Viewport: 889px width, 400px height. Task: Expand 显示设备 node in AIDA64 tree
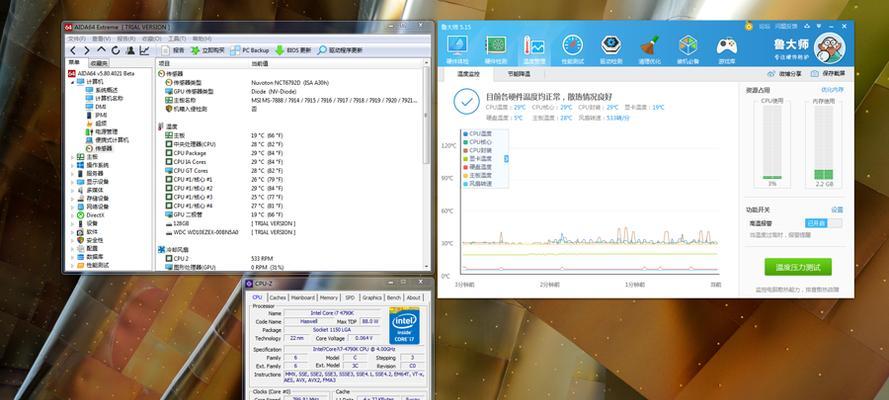pos(73,182)
